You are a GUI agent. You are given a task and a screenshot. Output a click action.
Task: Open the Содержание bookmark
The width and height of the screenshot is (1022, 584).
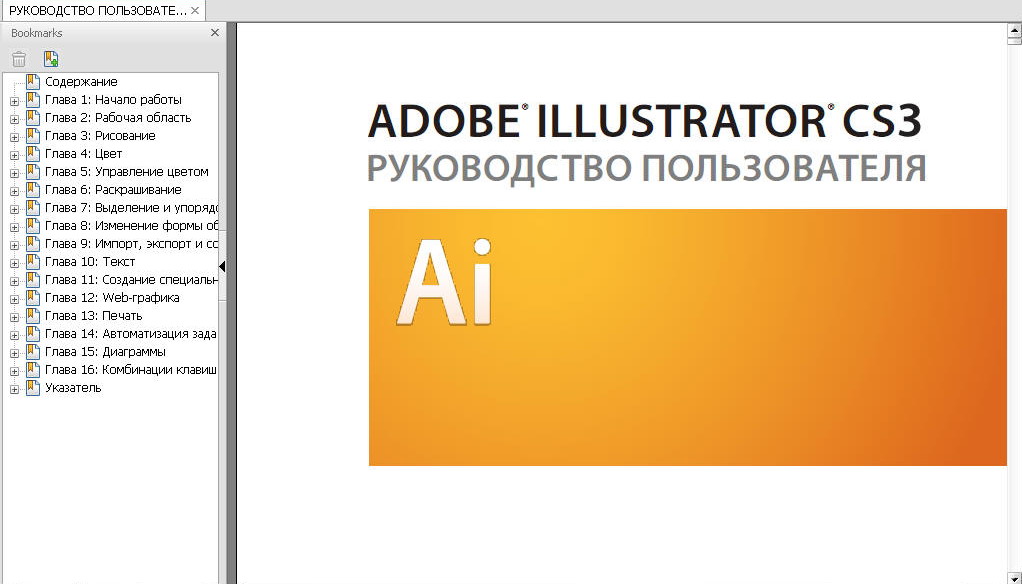pos(81,81)
